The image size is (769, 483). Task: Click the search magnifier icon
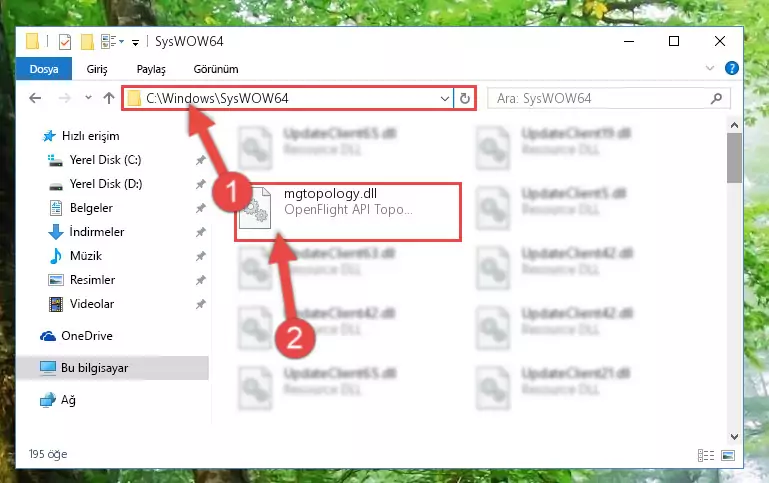(x=716, y=99)
